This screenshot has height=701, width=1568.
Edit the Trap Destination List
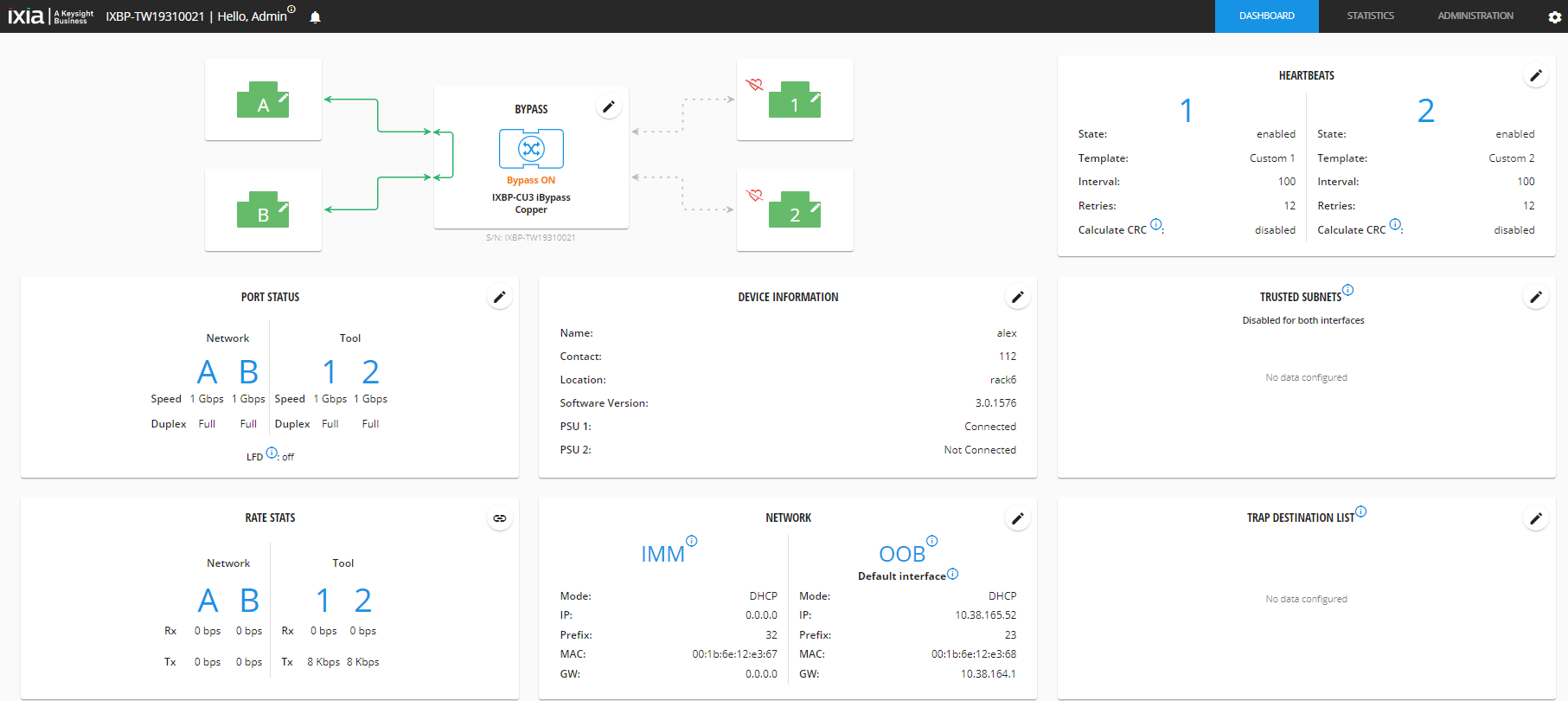(1535, 518)
